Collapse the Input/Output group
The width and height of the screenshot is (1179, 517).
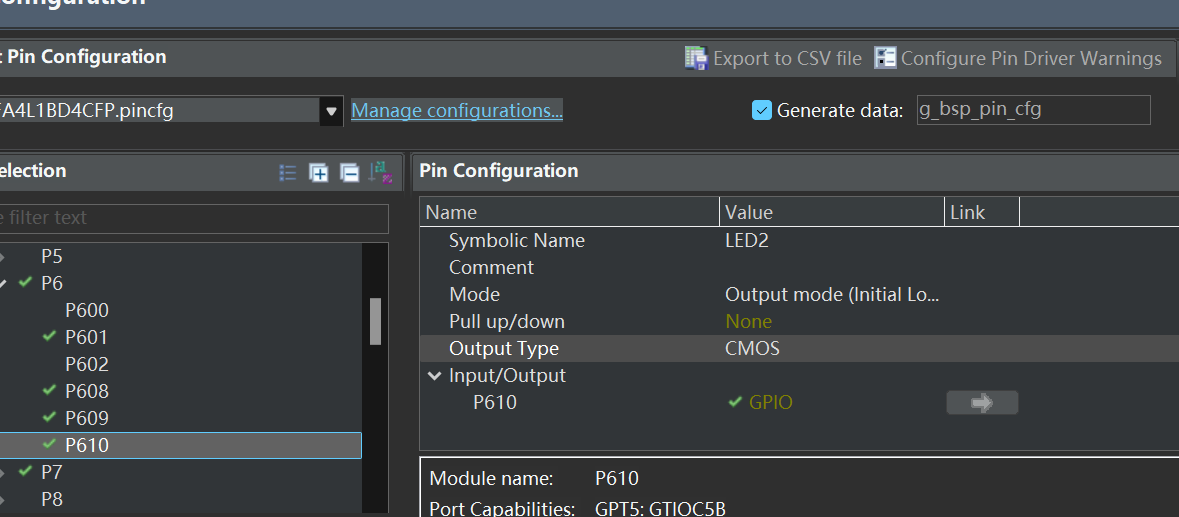pos(434,376)
